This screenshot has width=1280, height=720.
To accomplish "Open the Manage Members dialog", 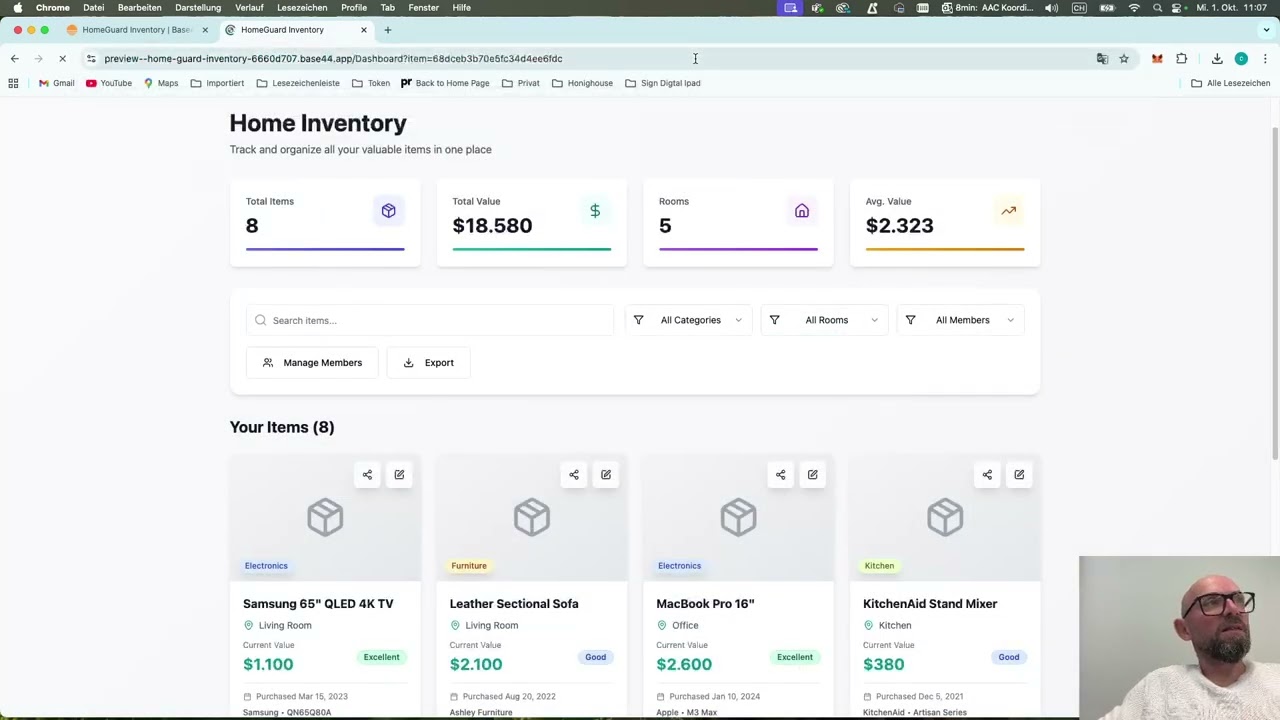I will pyautogui.click(x=312, y=363).
